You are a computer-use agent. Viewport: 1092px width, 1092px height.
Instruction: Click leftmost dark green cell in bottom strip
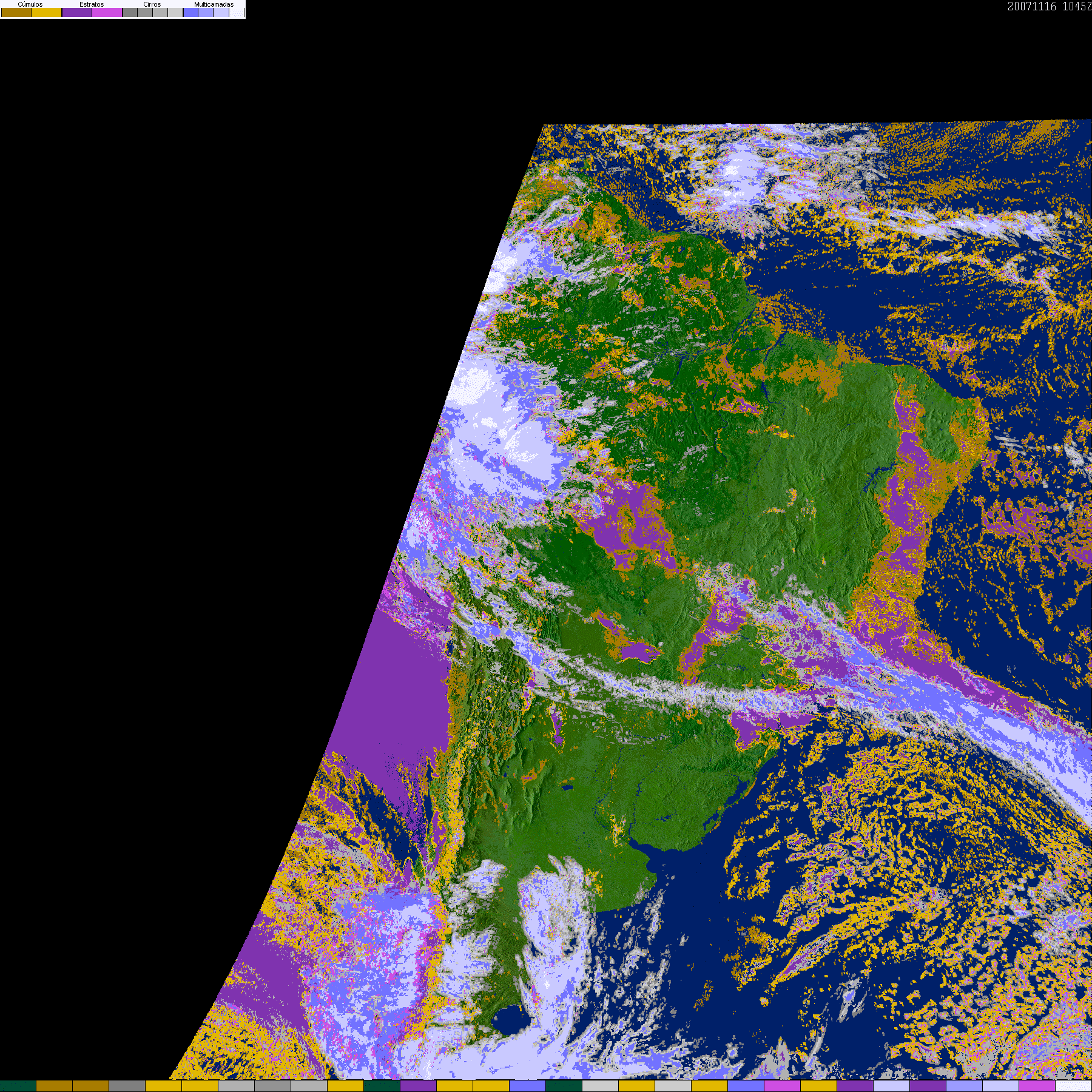point(18,1086)
